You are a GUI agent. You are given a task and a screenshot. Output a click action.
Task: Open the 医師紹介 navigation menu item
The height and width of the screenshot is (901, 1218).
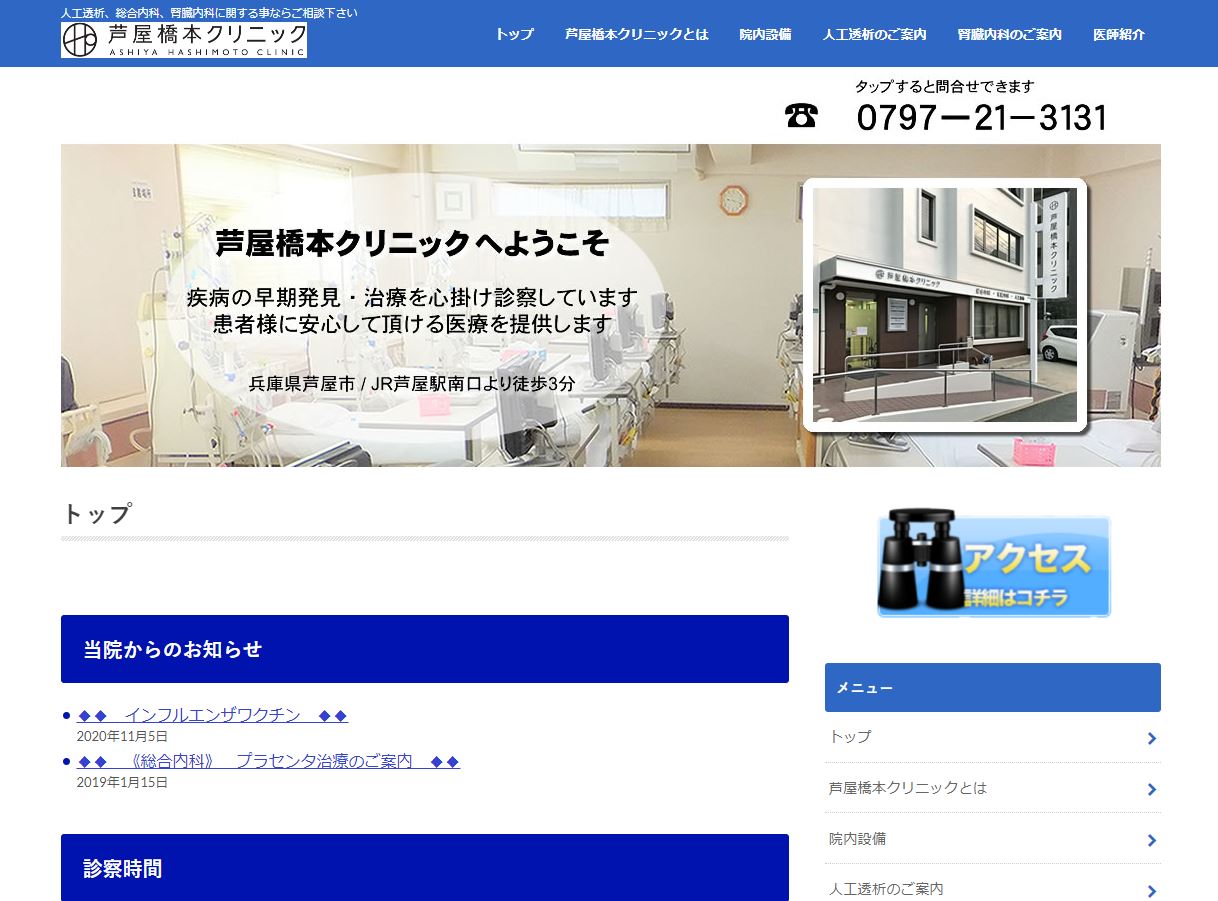point(1118,33)
